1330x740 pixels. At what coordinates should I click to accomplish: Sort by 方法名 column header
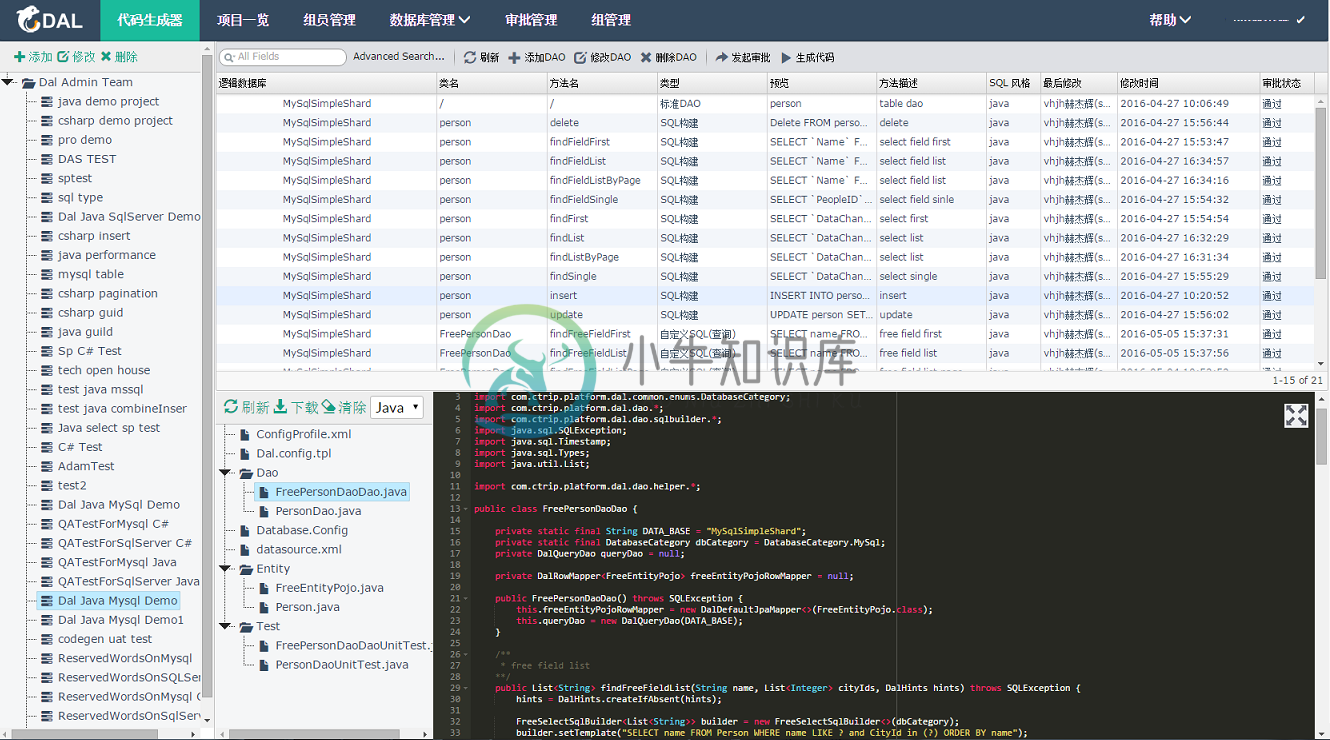click(x=602, y=83)
